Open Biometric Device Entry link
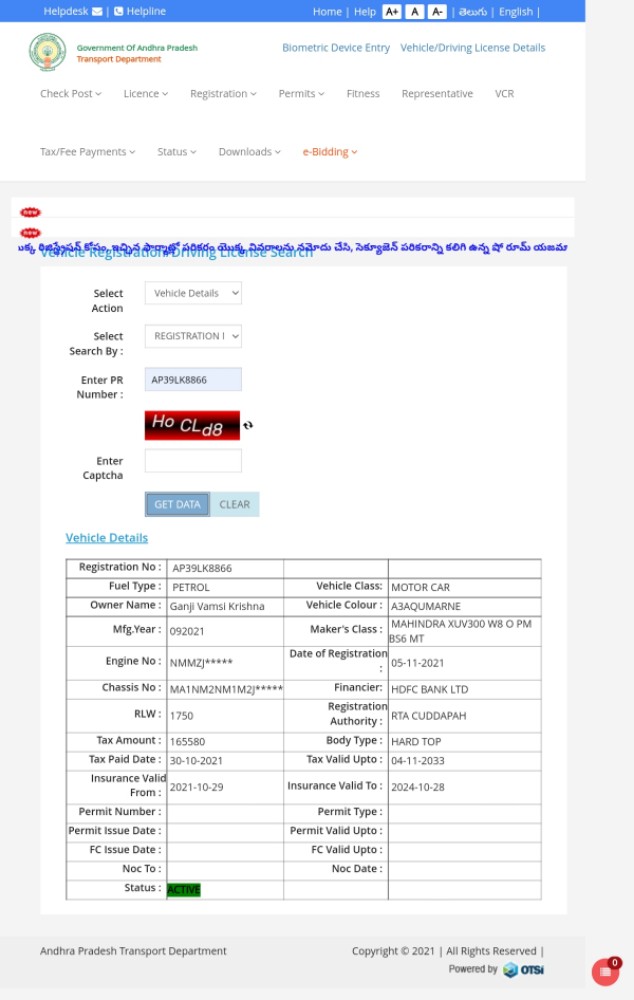Viewport: 634px width, 1000px height. pos(335,47)
